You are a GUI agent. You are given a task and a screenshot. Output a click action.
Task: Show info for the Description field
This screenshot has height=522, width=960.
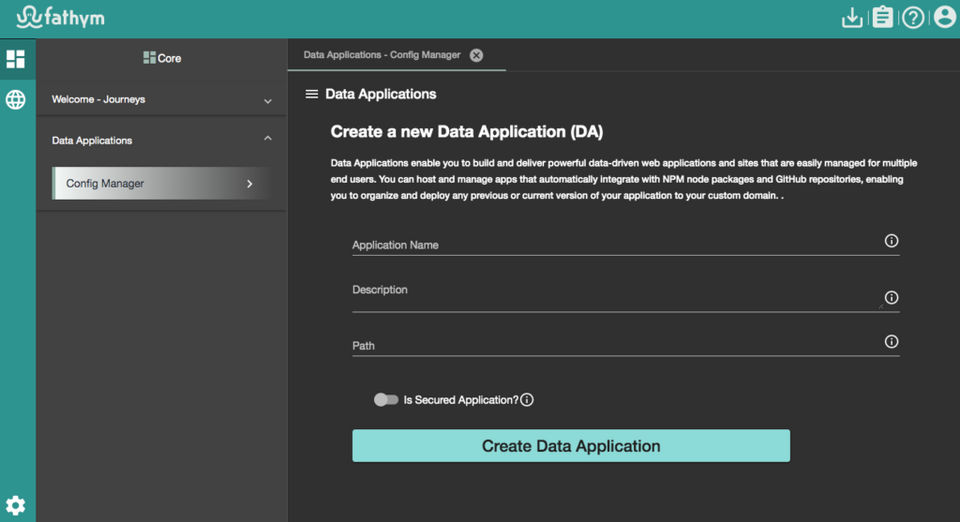pos(892,297)
